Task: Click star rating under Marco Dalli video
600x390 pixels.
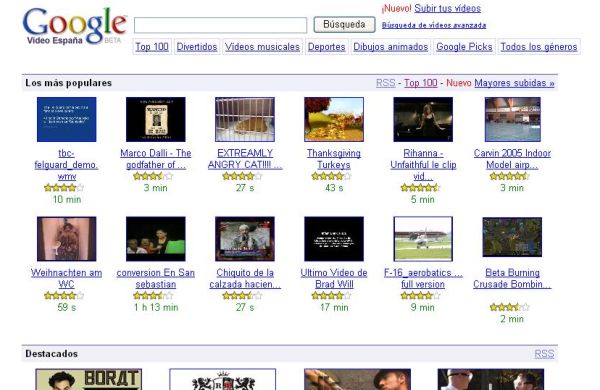Action: point(153,176)
